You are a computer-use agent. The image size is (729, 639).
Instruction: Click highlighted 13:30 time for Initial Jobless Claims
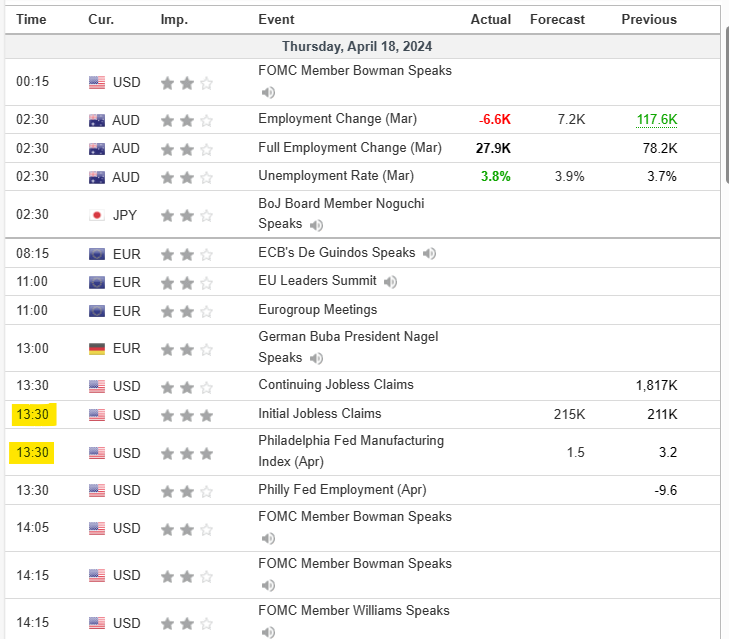tap(33, 414)
